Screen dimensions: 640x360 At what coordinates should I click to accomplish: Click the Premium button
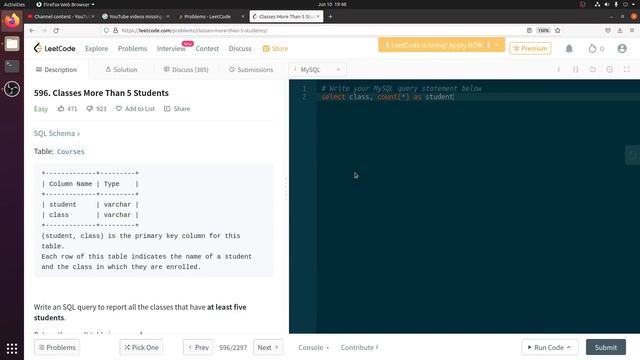530,49
